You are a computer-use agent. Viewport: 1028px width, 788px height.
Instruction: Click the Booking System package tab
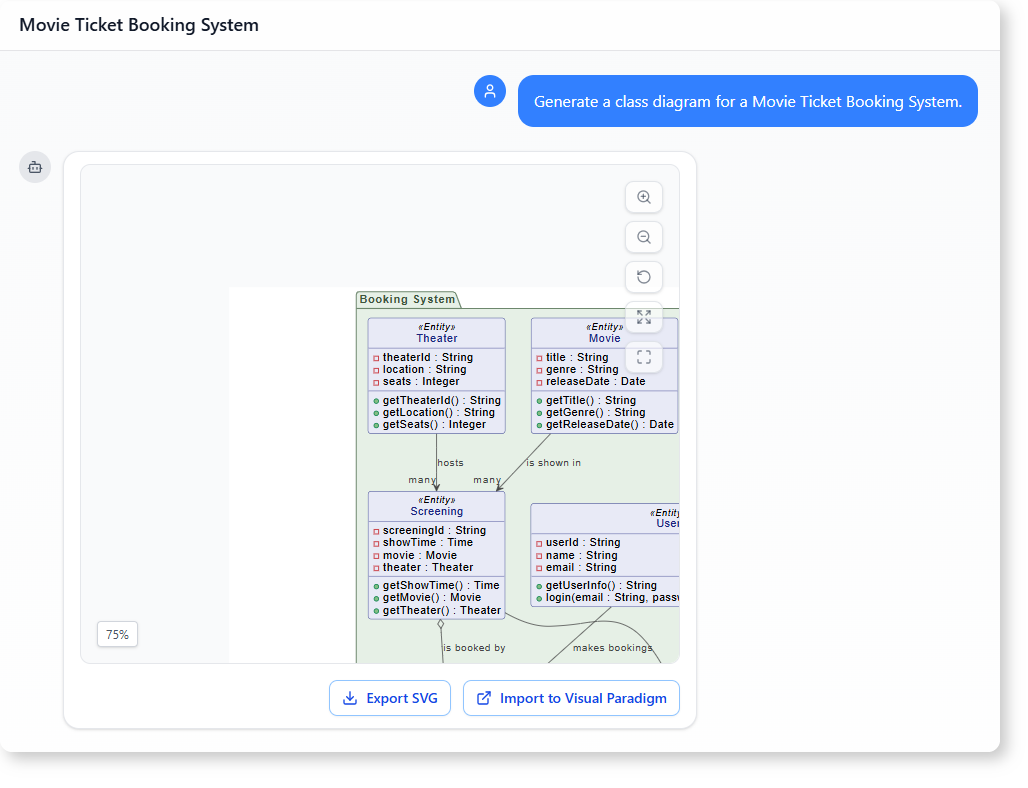[x=407, y=299]
